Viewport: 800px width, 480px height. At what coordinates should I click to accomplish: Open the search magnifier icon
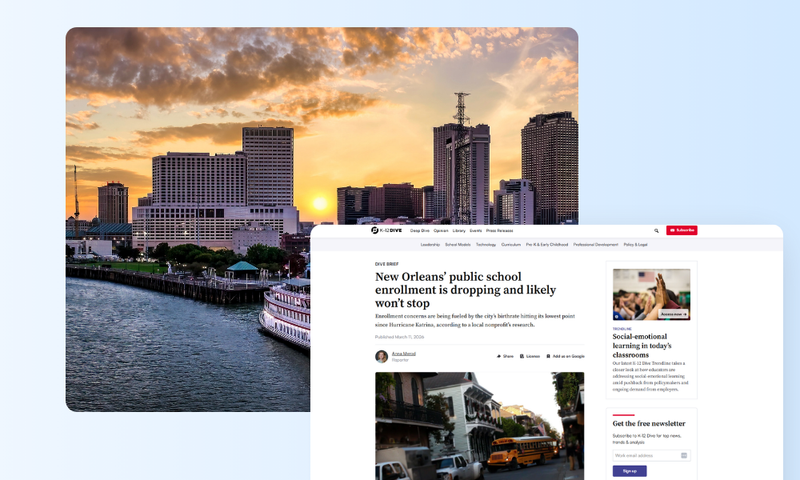657,231
